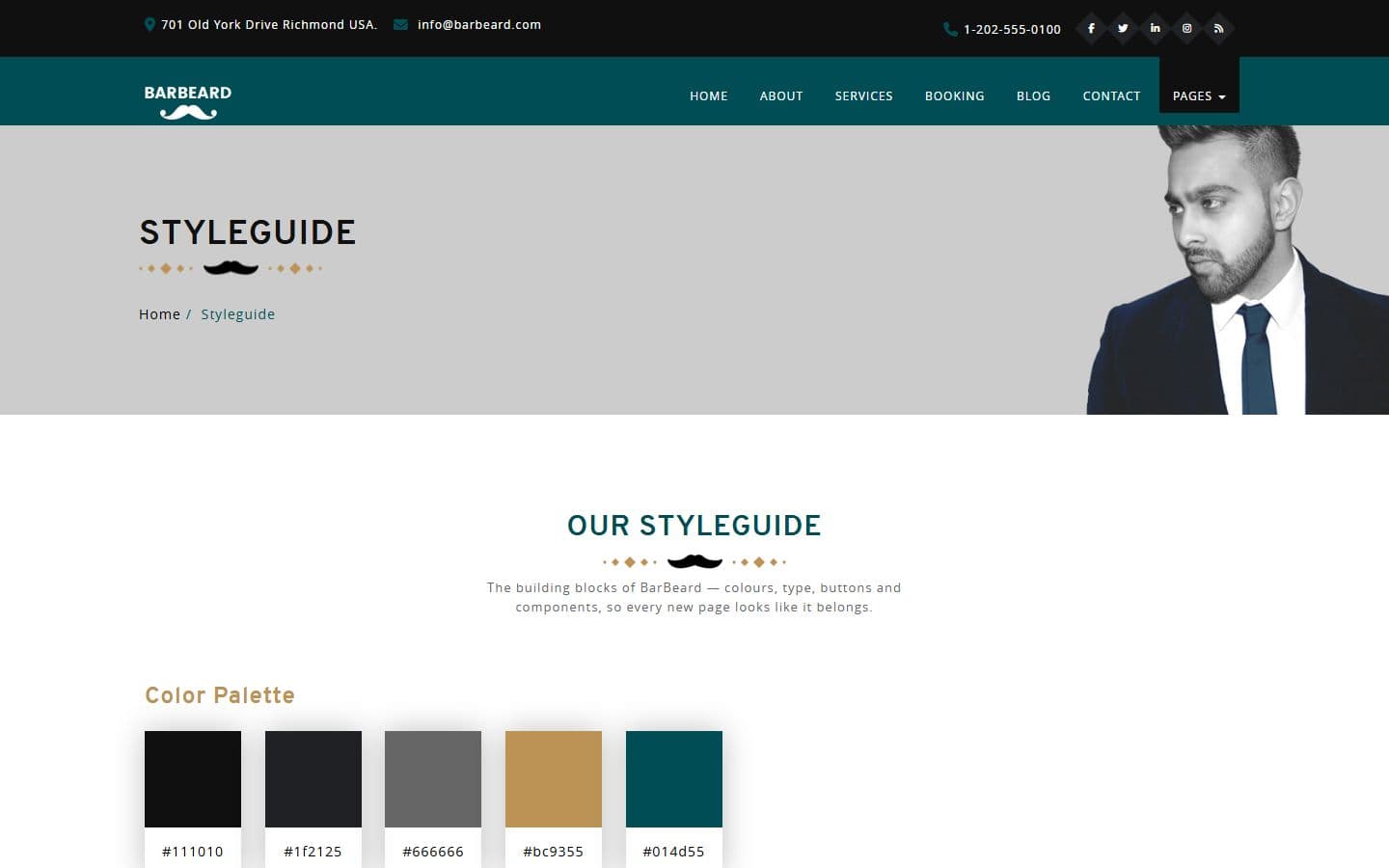Click the OUR STYLEGUIDE section heading
The height and width of the screenshot is (868, 1389).
(694, 526)
